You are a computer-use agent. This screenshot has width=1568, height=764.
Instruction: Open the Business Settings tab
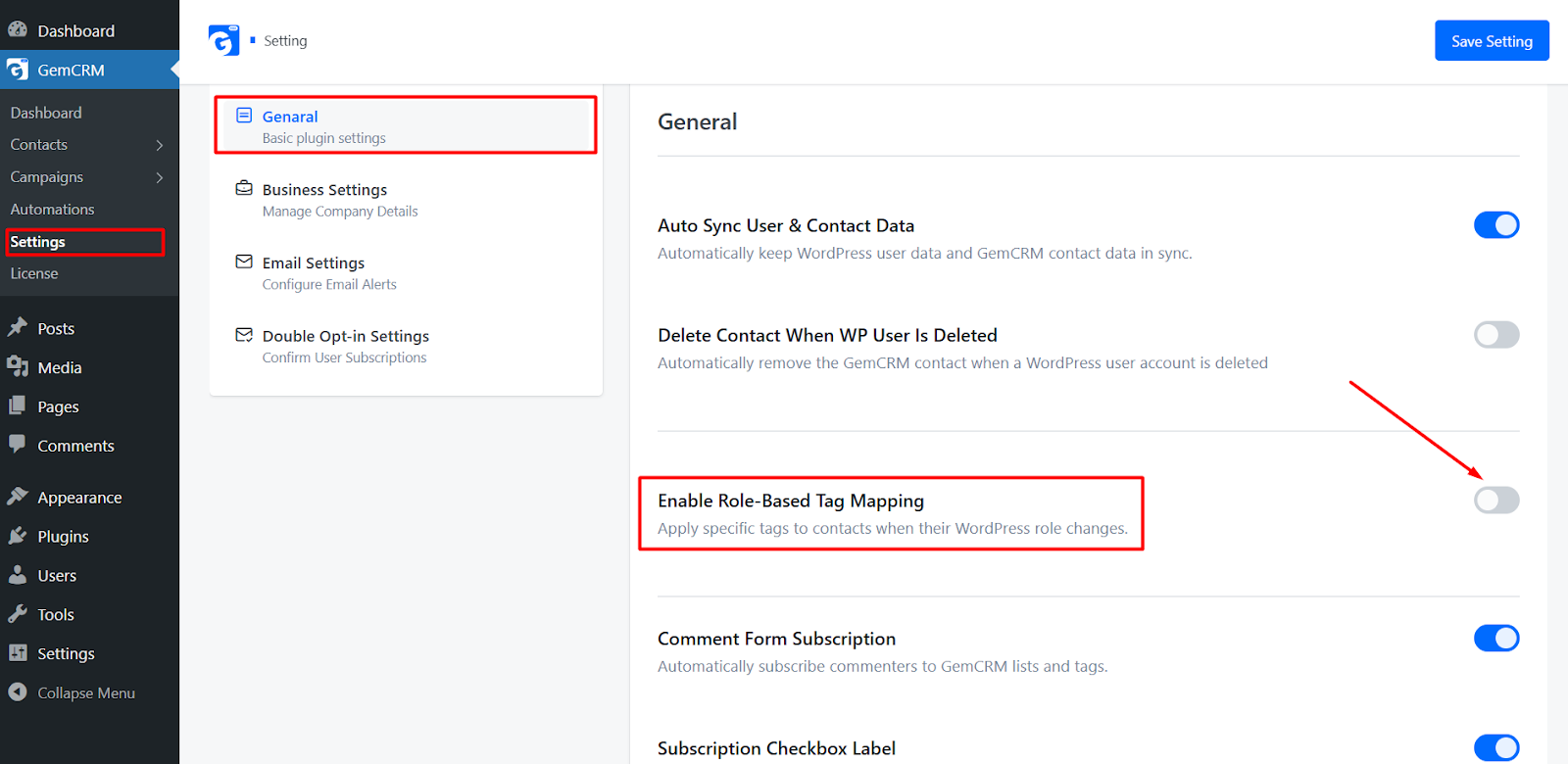coord(406,199)
